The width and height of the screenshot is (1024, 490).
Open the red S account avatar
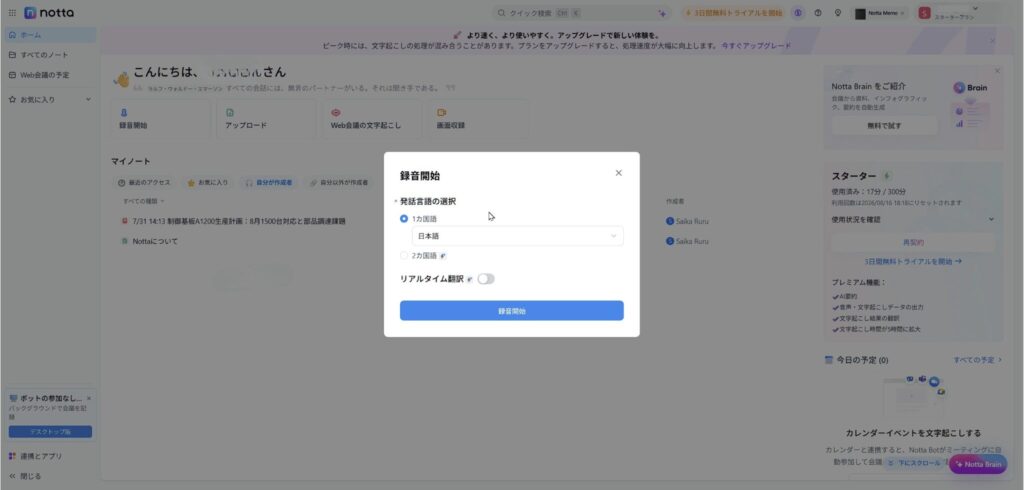tap(924, 13)
